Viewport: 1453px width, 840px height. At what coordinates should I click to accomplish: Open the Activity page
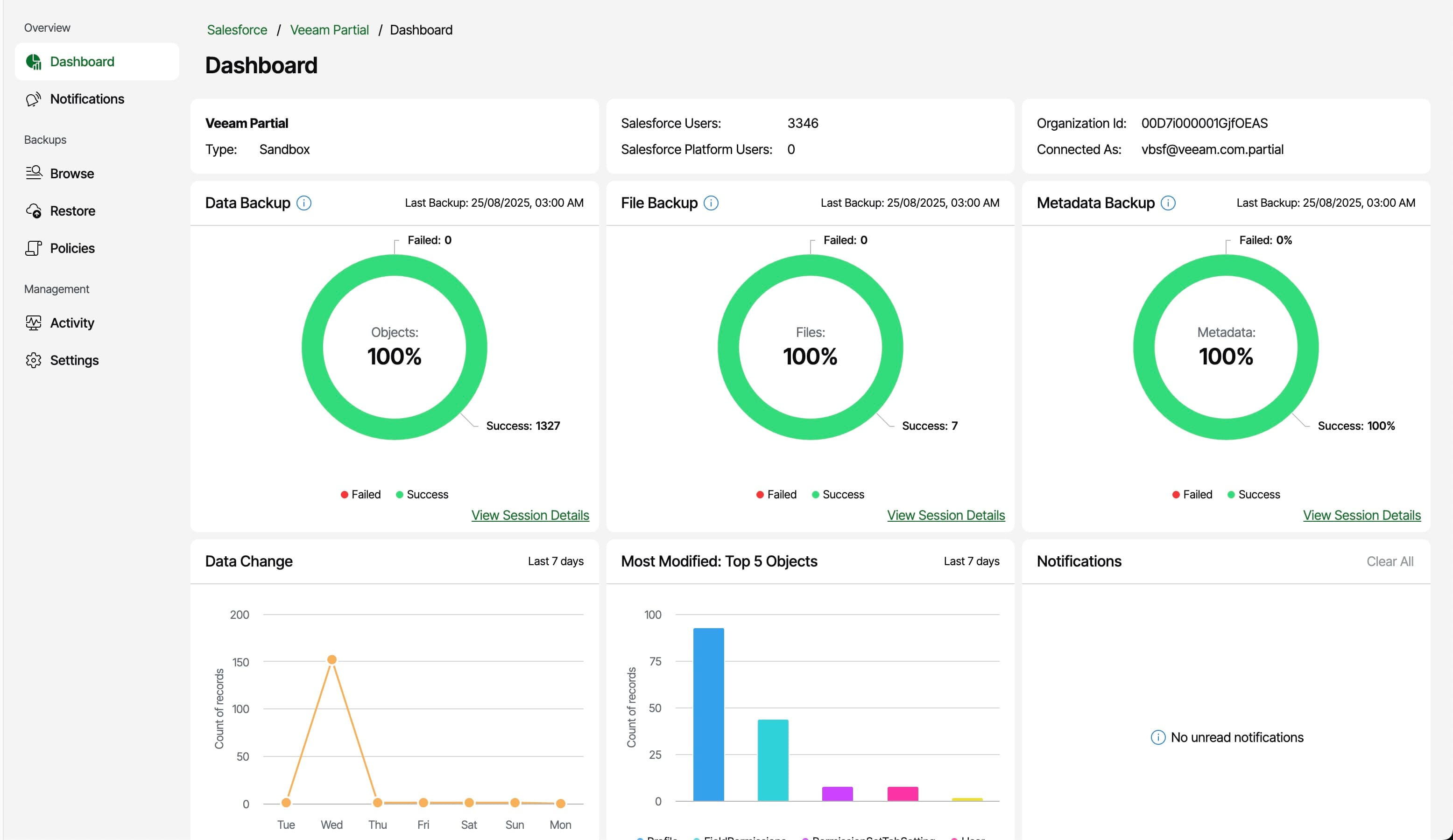97,322
